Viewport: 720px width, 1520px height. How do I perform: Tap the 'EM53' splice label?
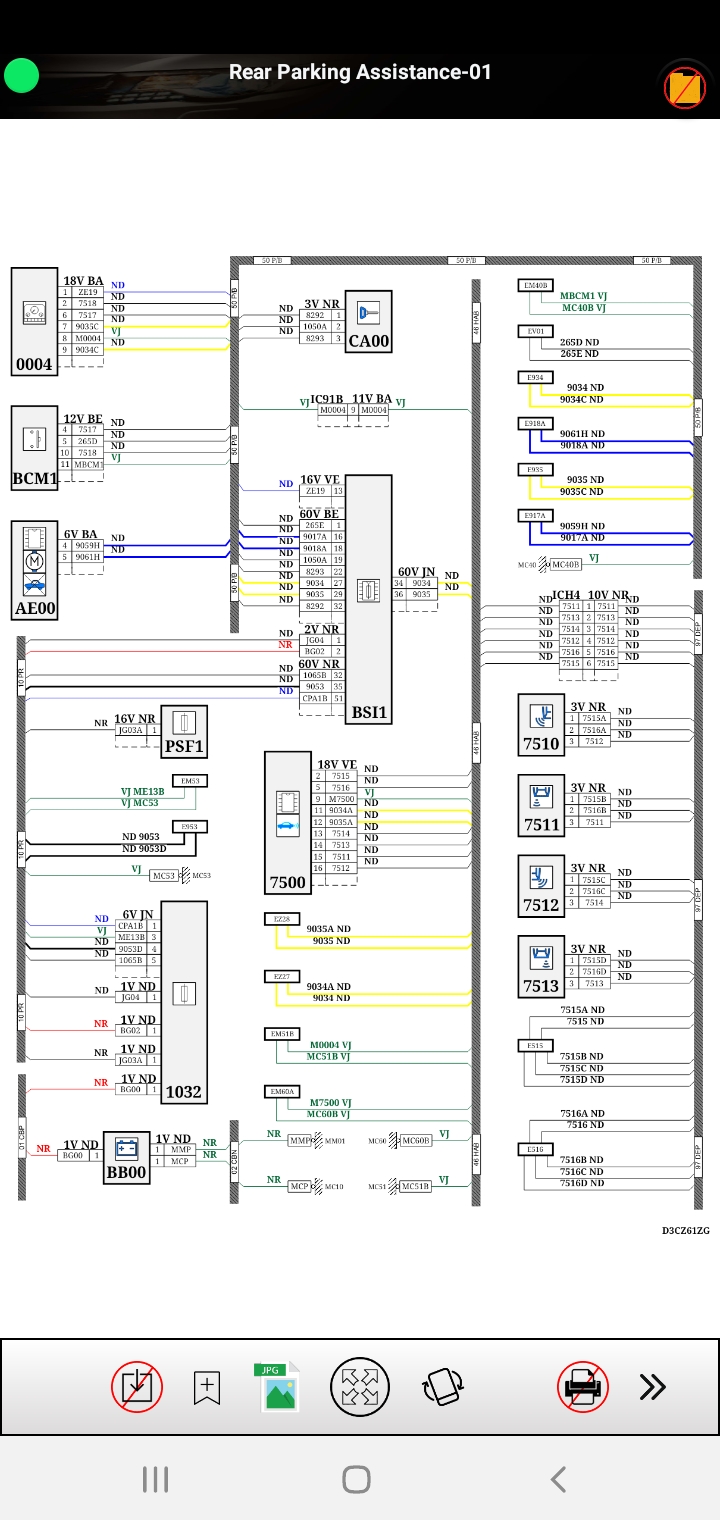190,781
